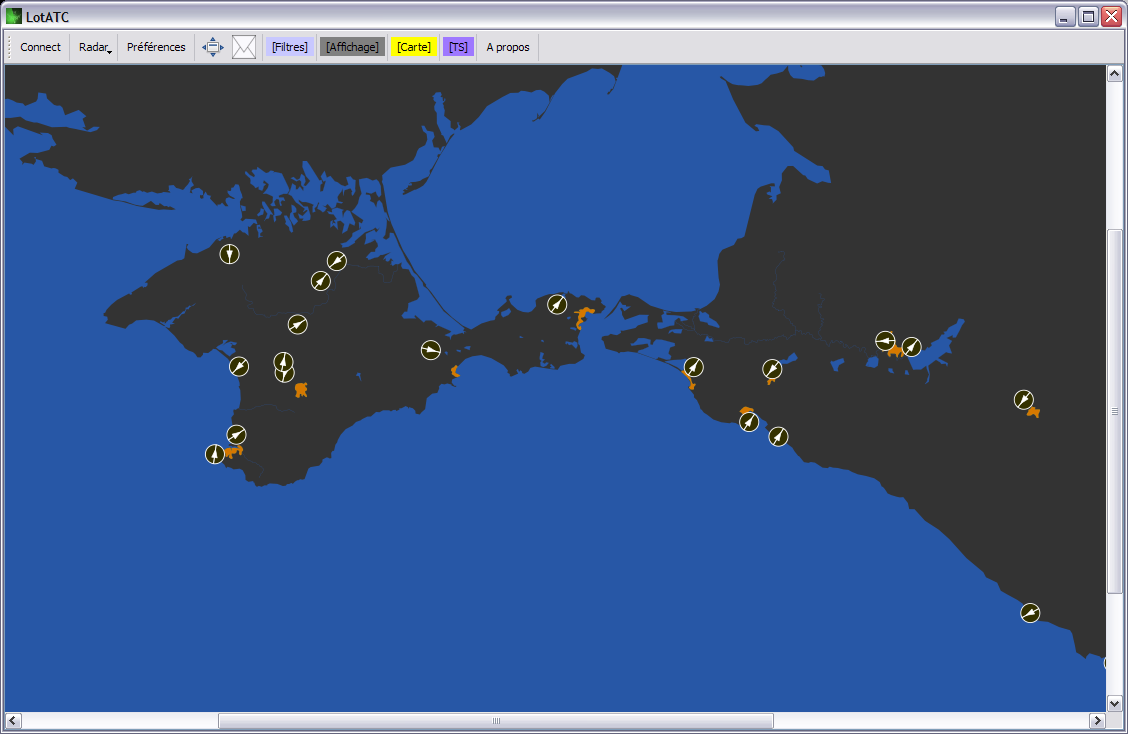Open the A propos menu item

(508, 47)
